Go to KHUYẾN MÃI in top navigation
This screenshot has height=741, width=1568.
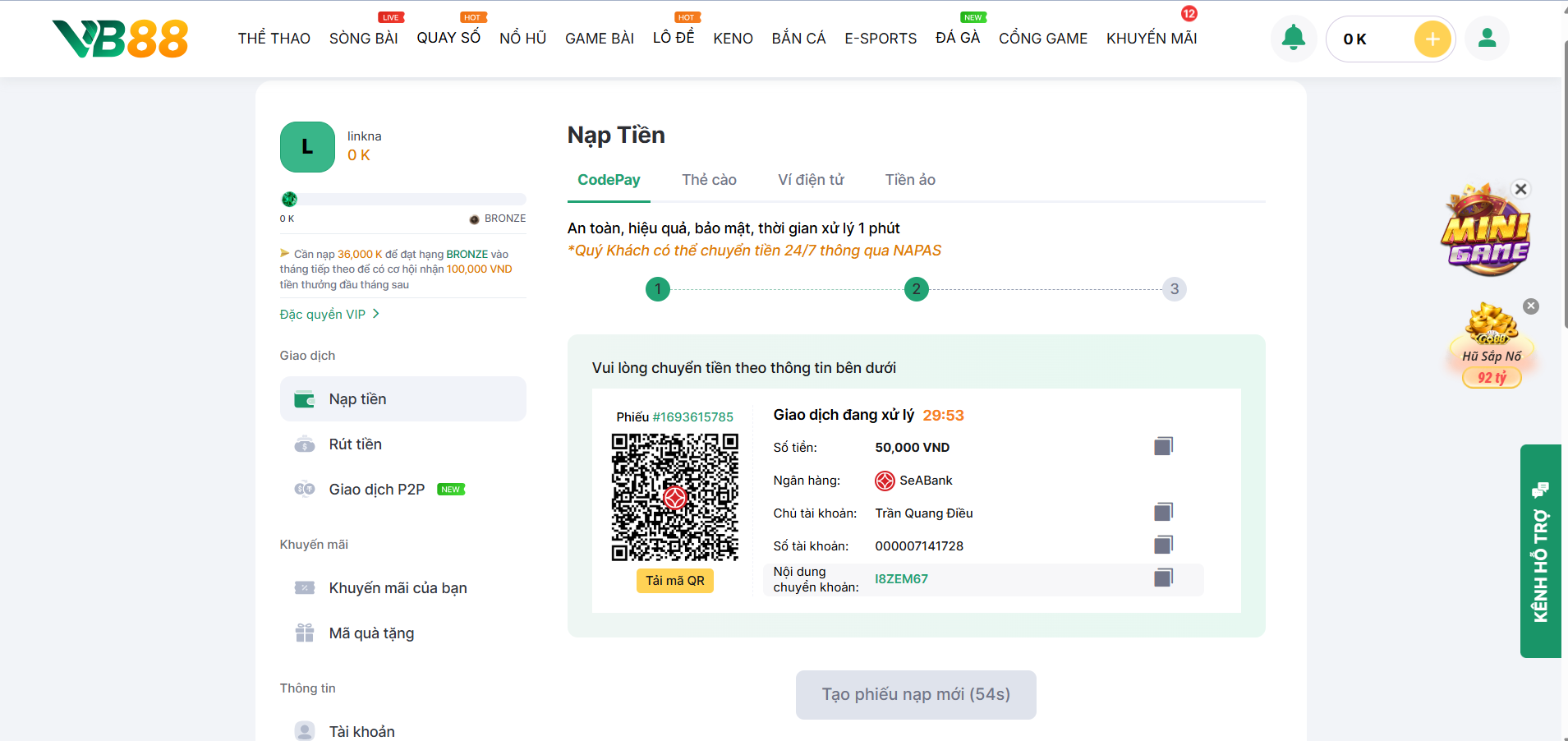(x=1151, y=39)
